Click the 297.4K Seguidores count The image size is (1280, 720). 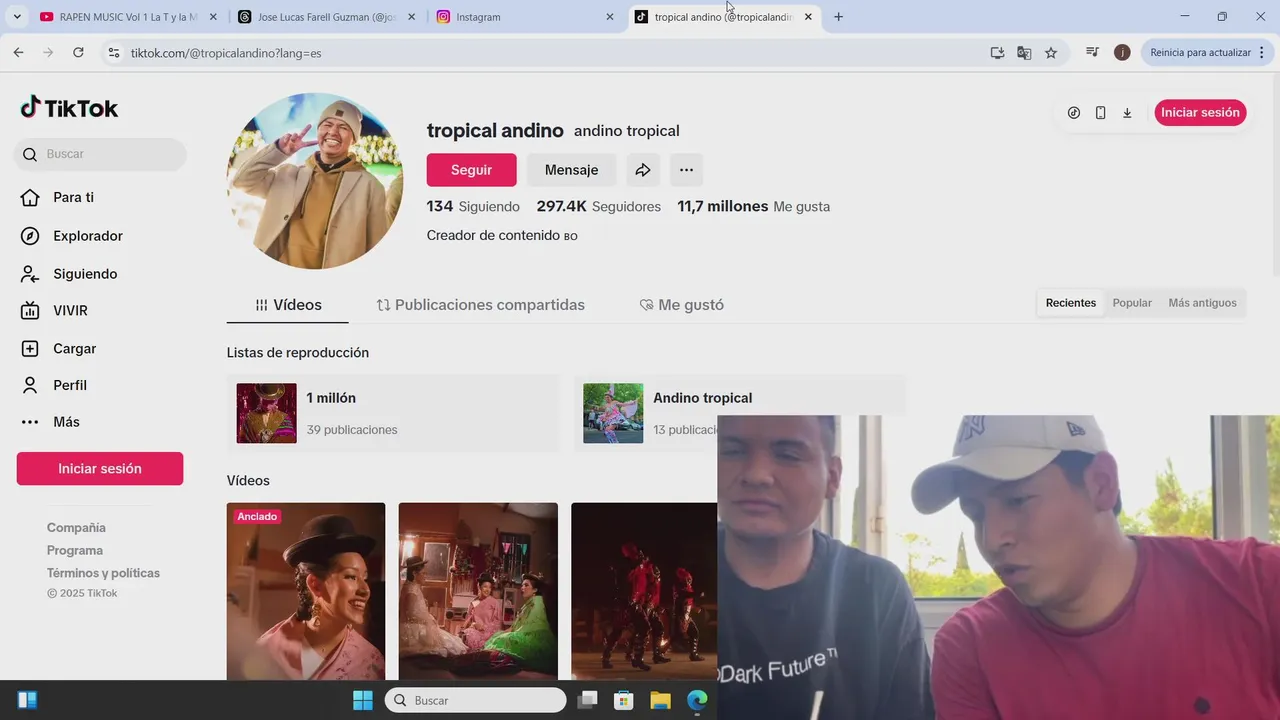point(599,207)
